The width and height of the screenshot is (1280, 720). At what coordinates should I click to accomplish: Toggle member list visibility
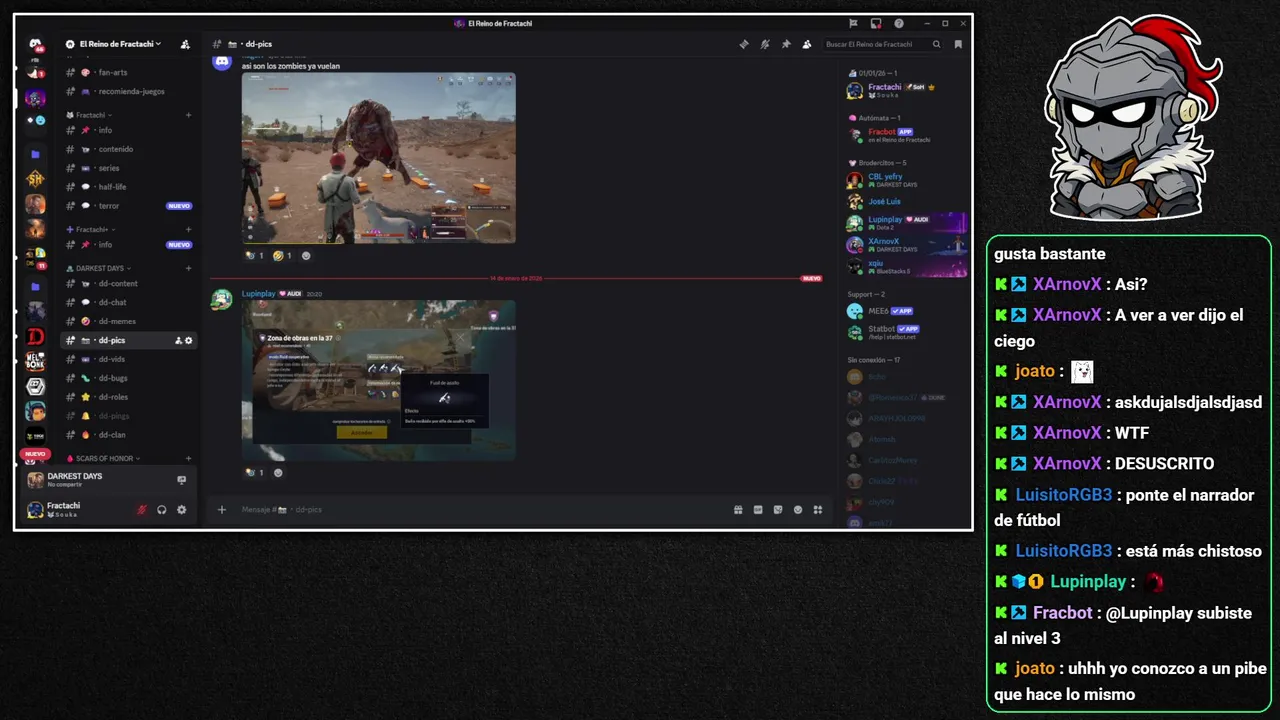[x=807, y=44]
